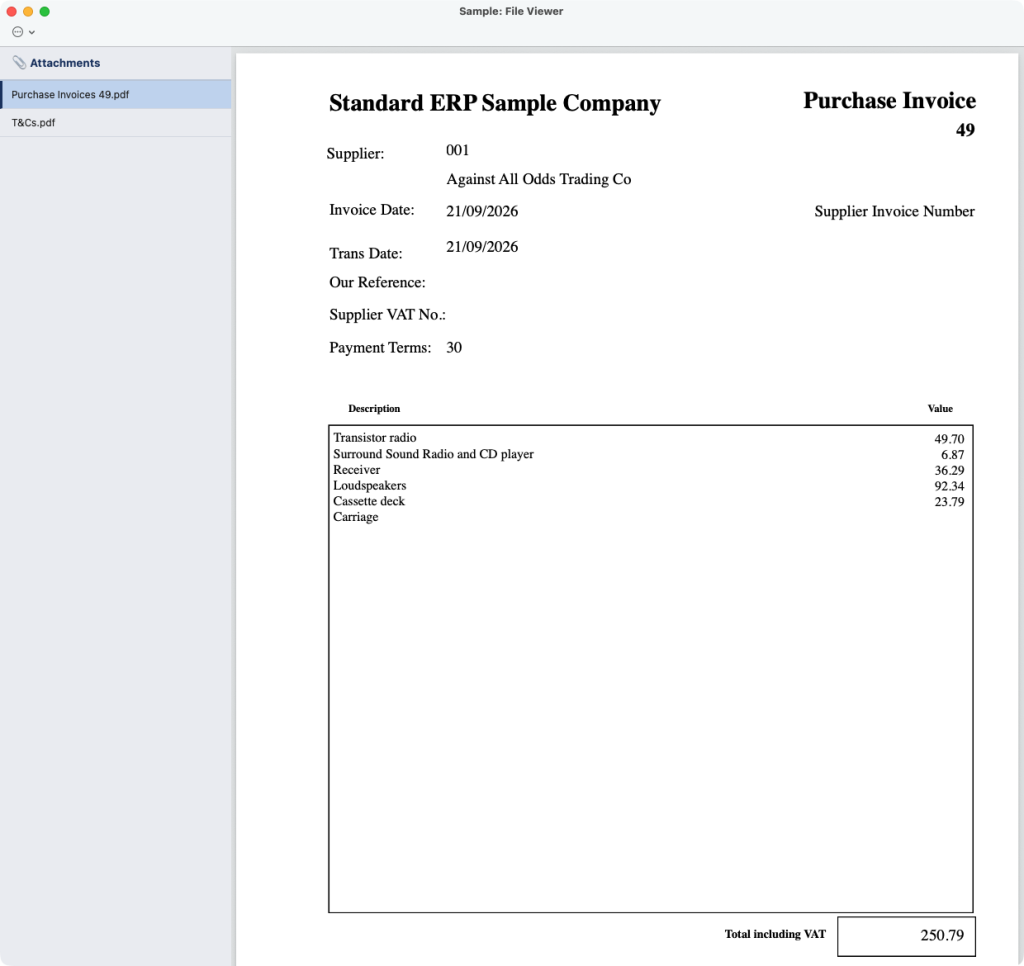Click the Loudspeakers line item
1024x966 pixels.
pos(369,485)
